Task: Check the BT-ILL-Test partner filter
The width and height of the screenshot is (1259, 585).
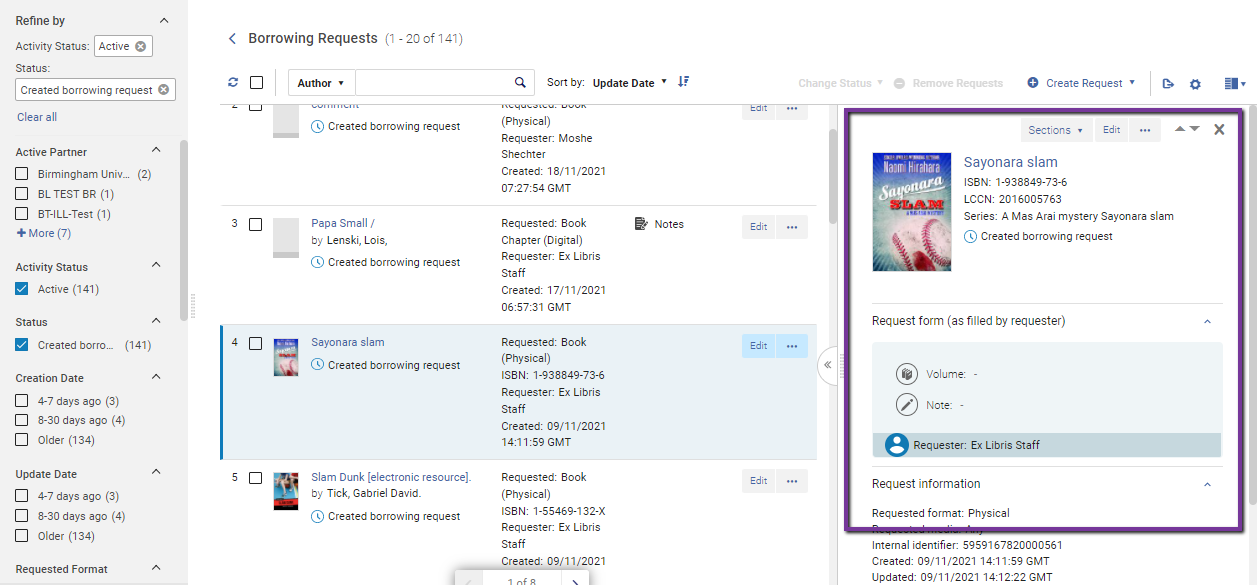Action: click(x=22, y=214)
